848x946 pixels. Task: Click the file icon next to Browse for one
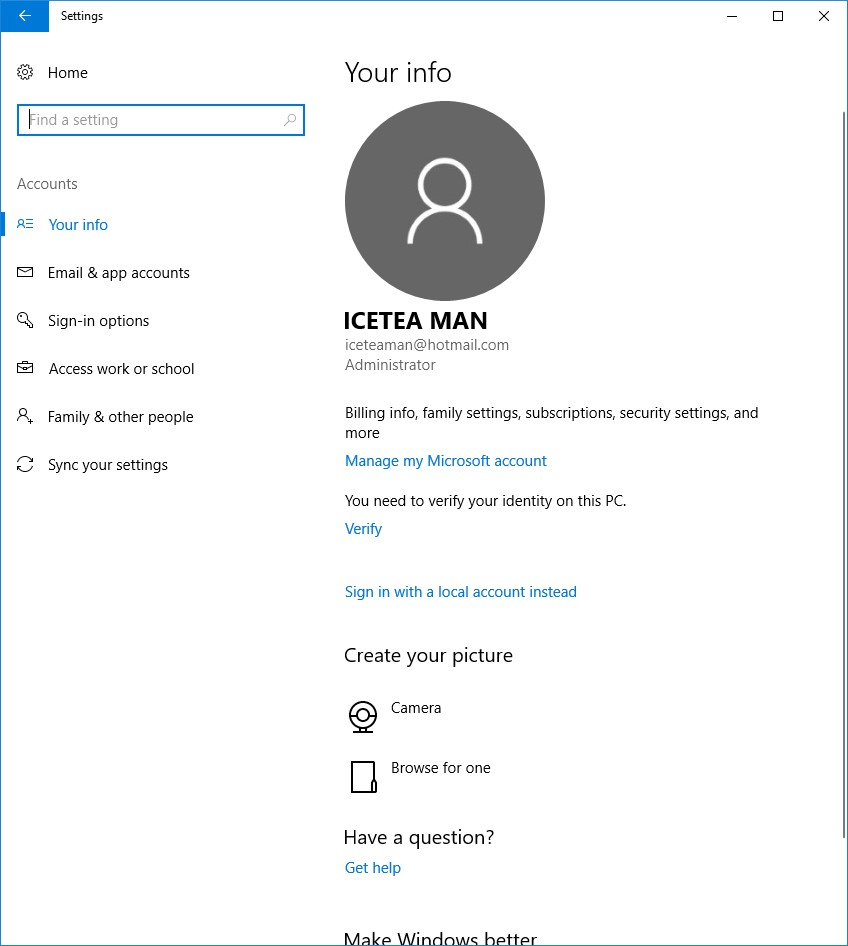[x=363, y=777]
